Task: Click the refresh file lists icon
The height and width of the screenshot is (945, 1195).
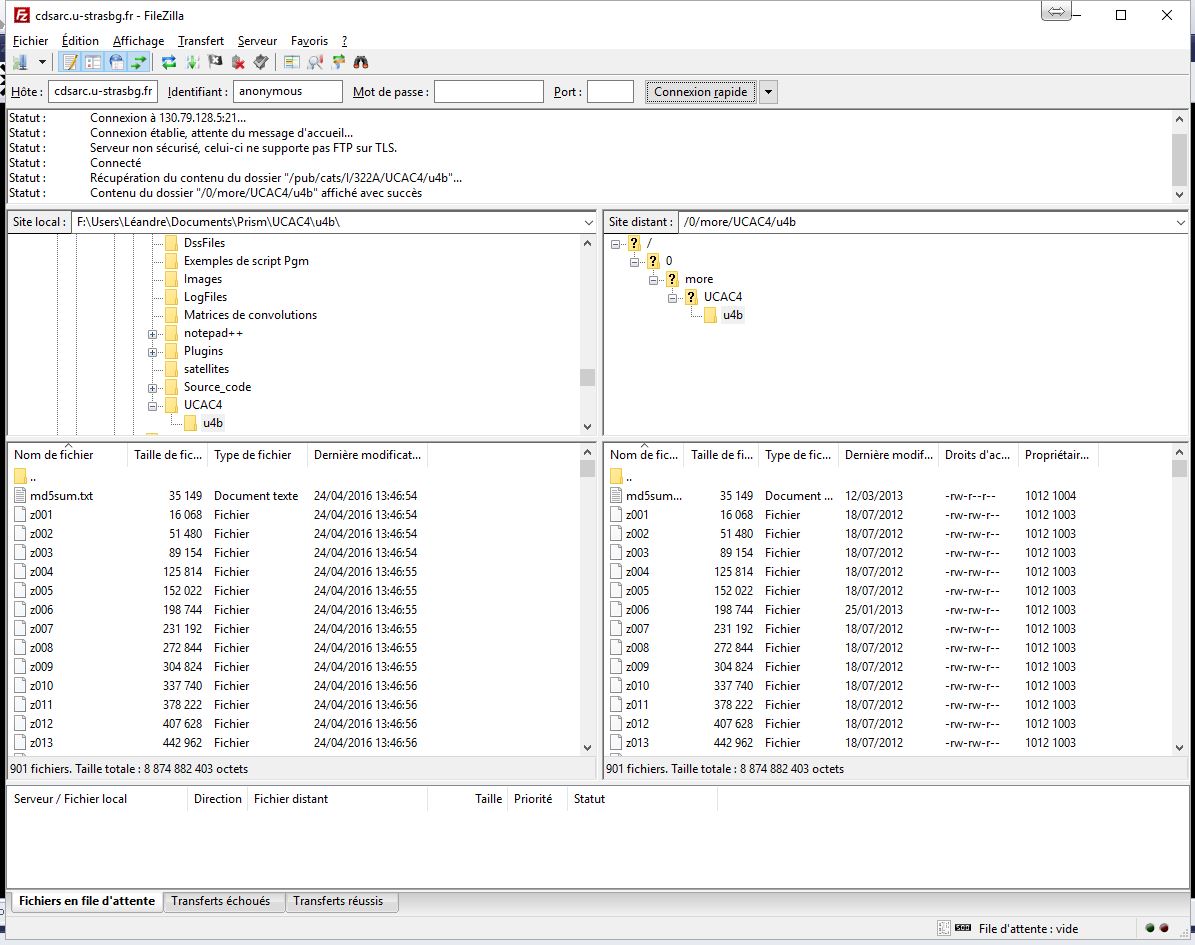Action: point(169,62)
